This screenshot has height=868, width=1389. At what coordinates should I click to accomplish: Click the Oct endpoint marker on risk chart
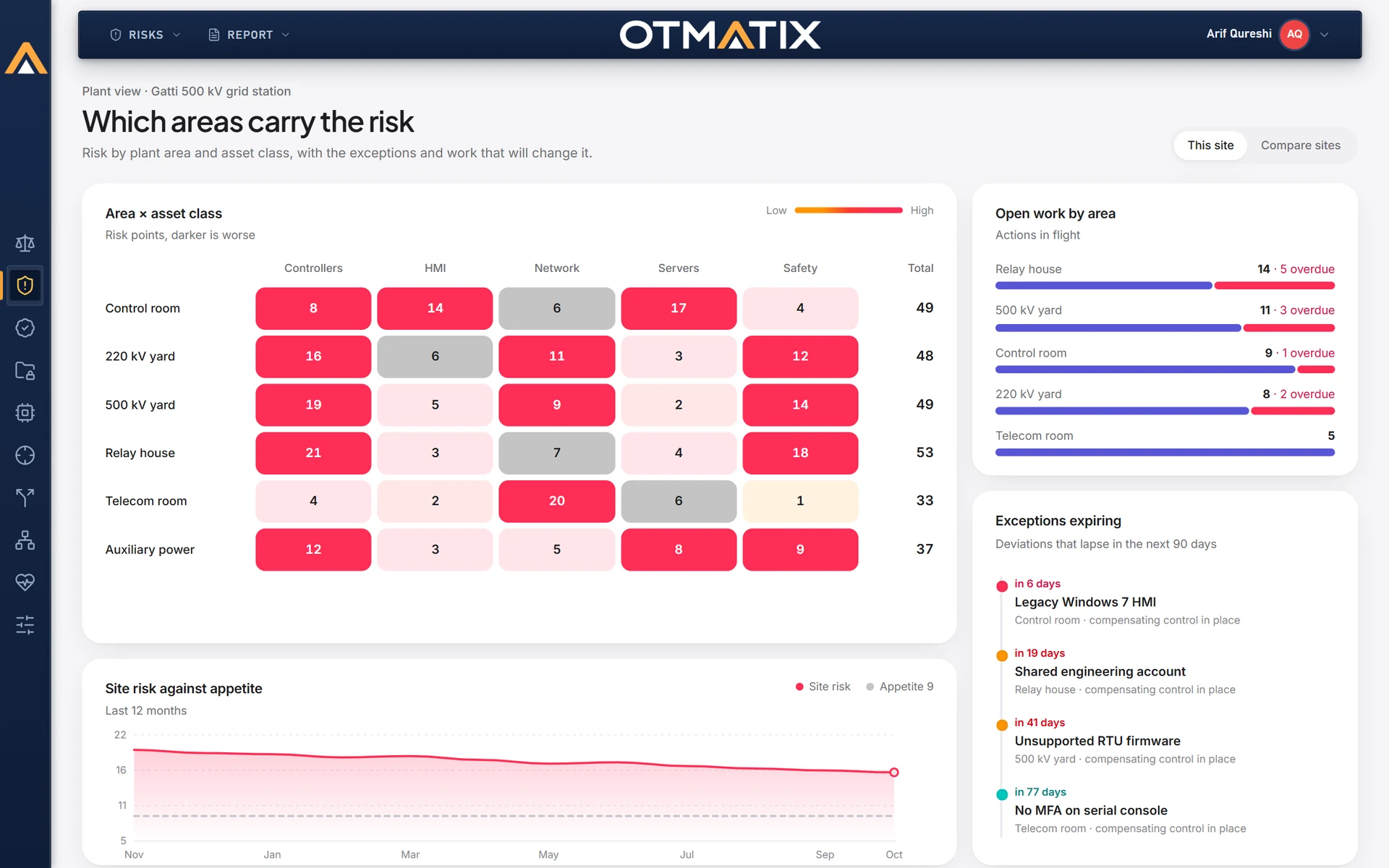[x=894, y=773]
